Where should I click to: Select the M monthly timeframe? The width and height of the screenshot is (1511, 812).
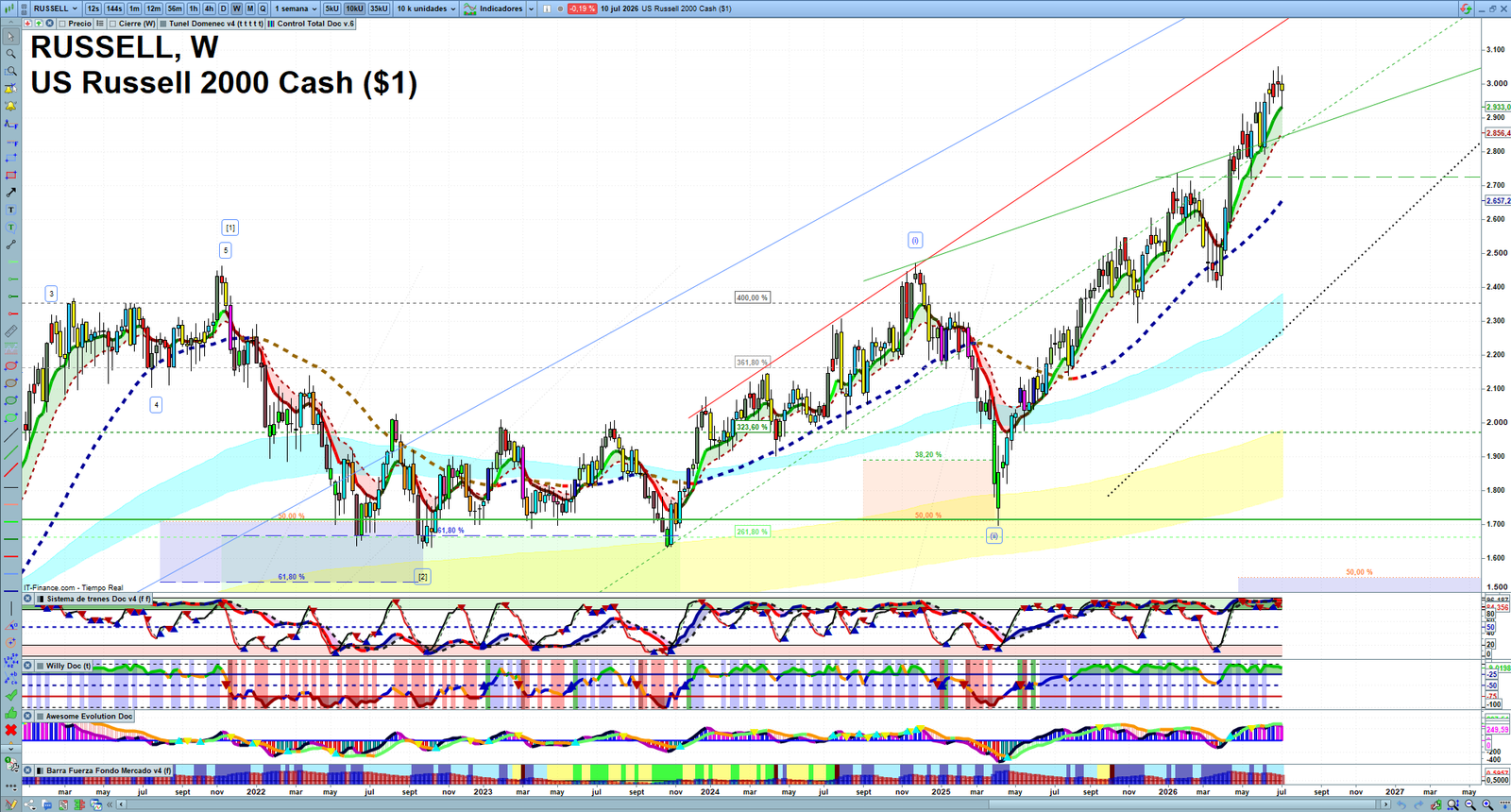point(250,8)
